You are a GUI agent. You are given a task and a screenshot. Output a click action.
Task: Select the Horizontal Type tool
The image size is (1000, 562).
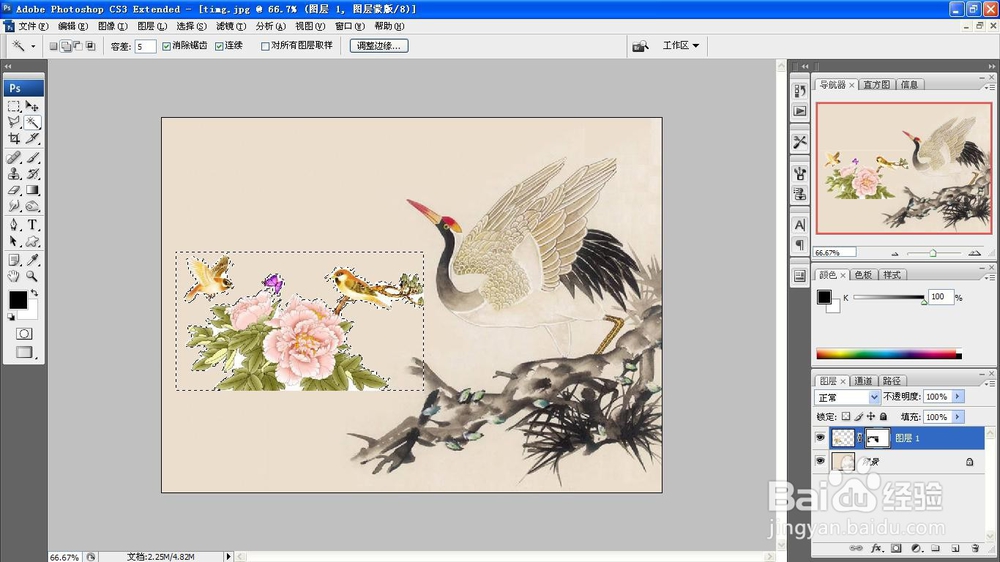[33, 225]
